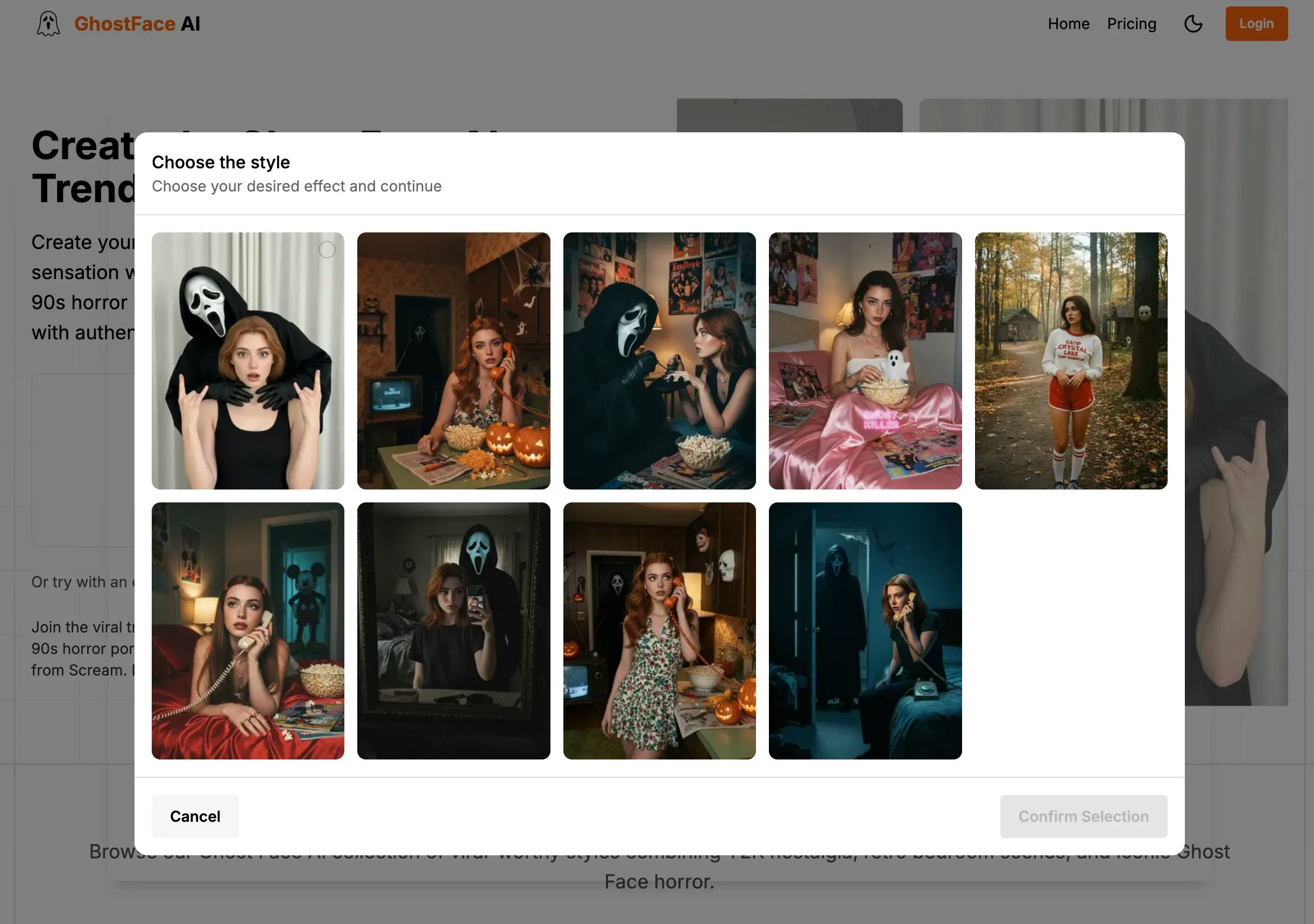Viewport: 1314px width, 924px height.
Task: Click the GhostFace ghost logo icon
Action: 48,24
